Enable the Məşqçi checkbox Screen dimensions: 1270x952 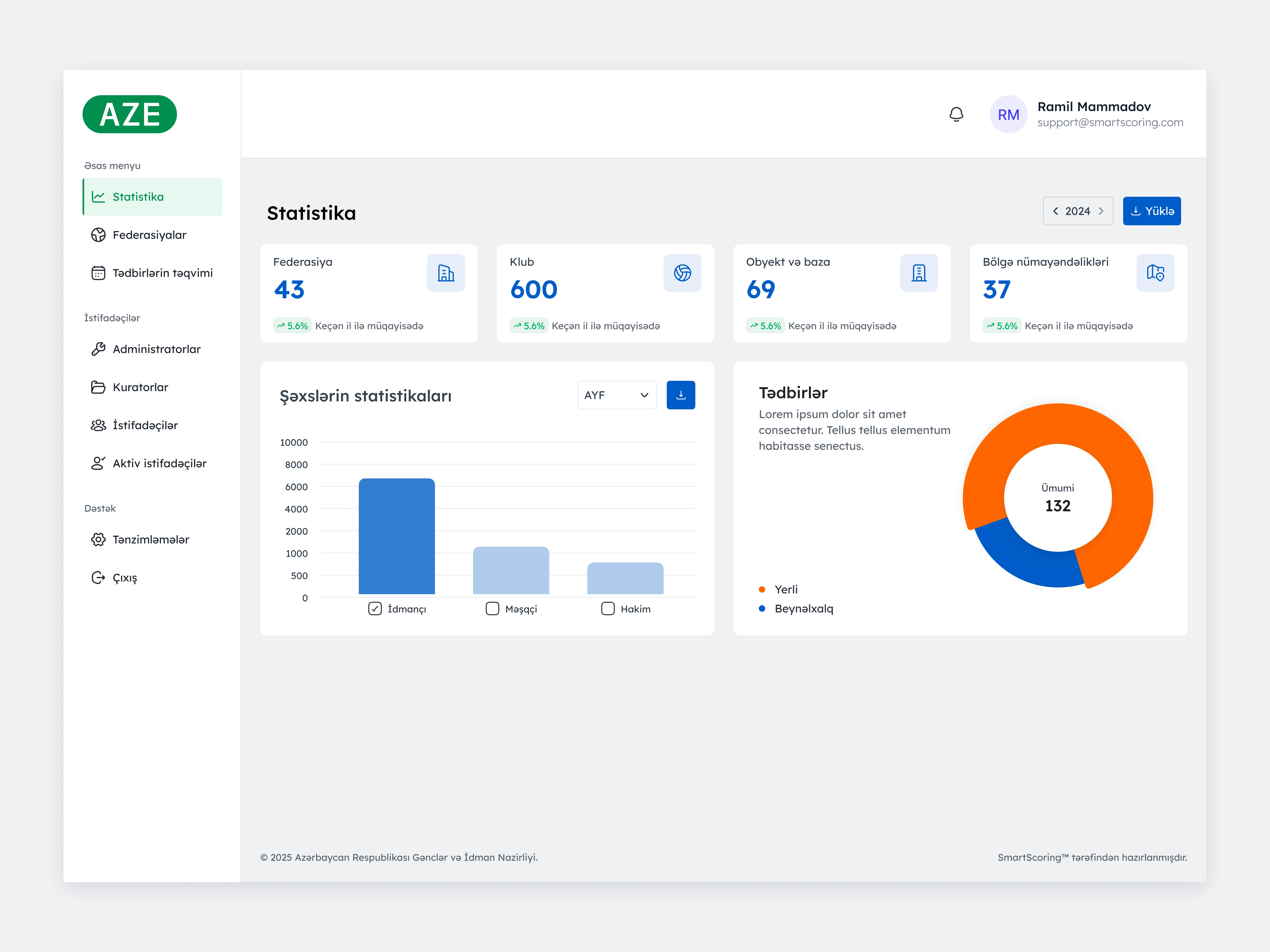(492, 608)
